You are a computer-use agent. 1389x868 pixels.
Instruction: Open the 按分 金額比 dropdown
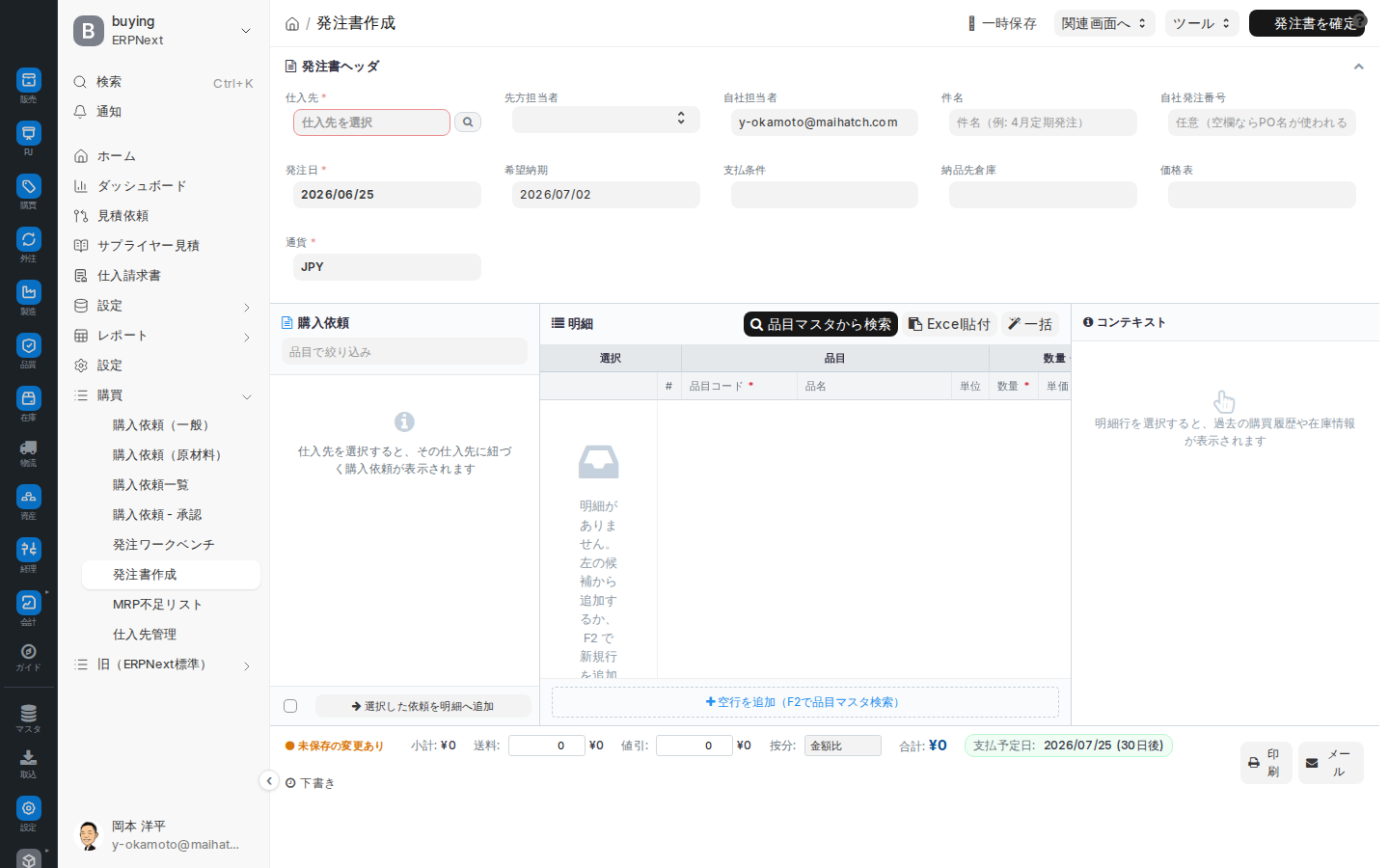(843, 746)
